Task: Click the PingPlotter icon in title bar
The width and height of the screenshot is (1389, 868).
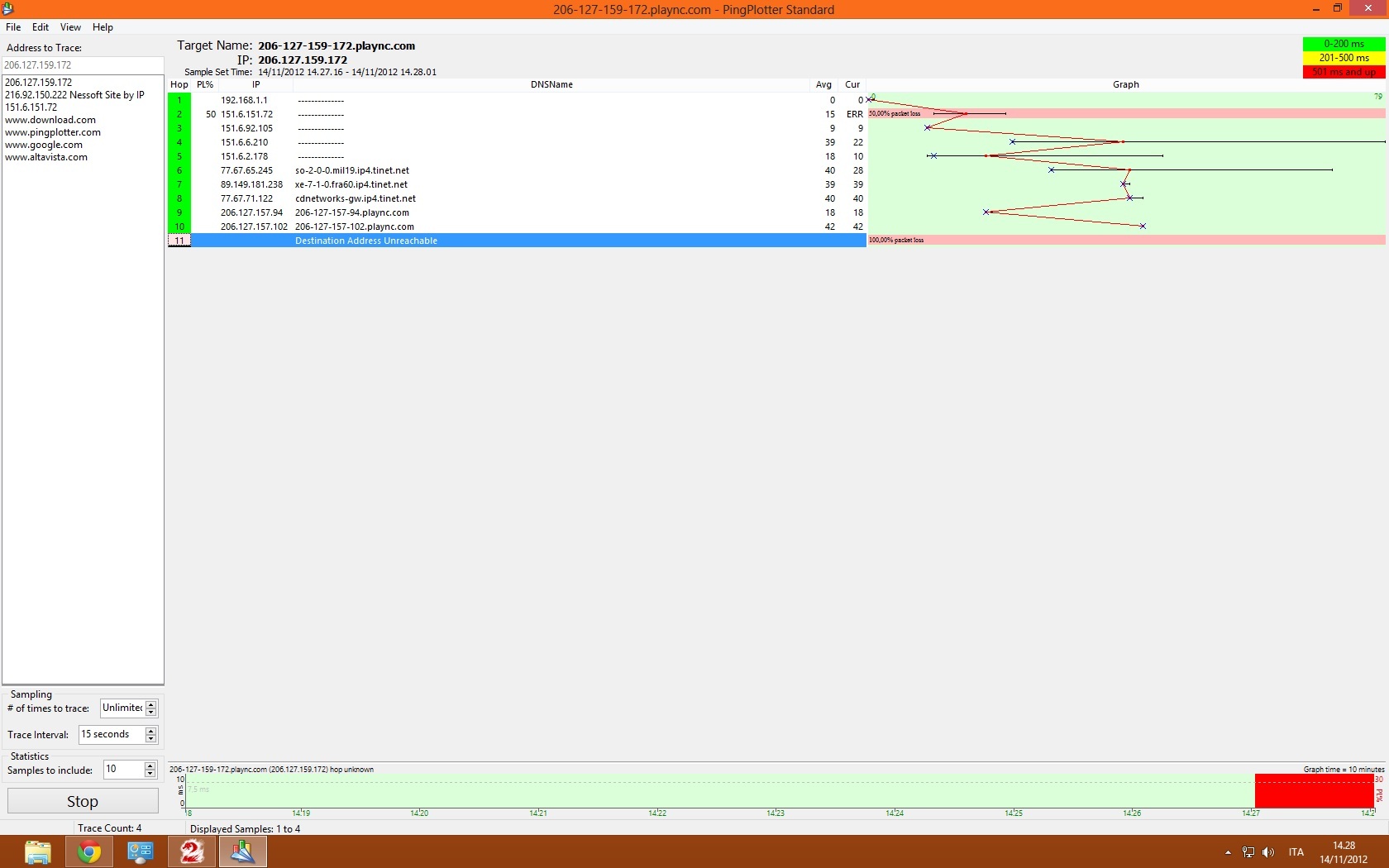Action: [x=7, y=9]
